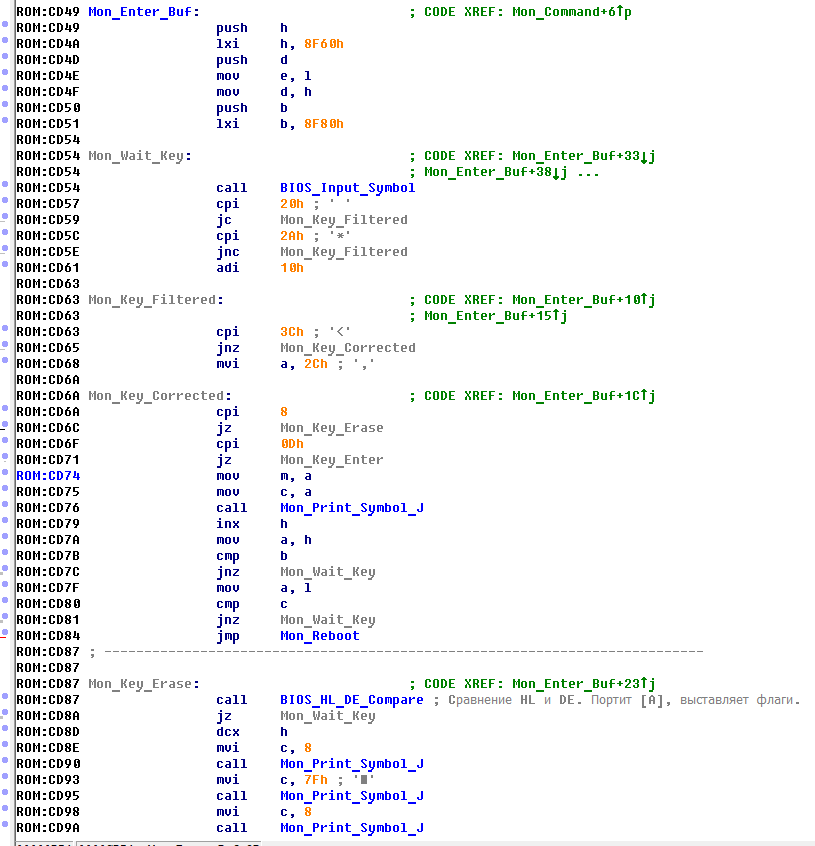This screenshot has height=846, width=815.
Task: Click the highlighted ROM:CD74 address
Action: click(48, 476)
